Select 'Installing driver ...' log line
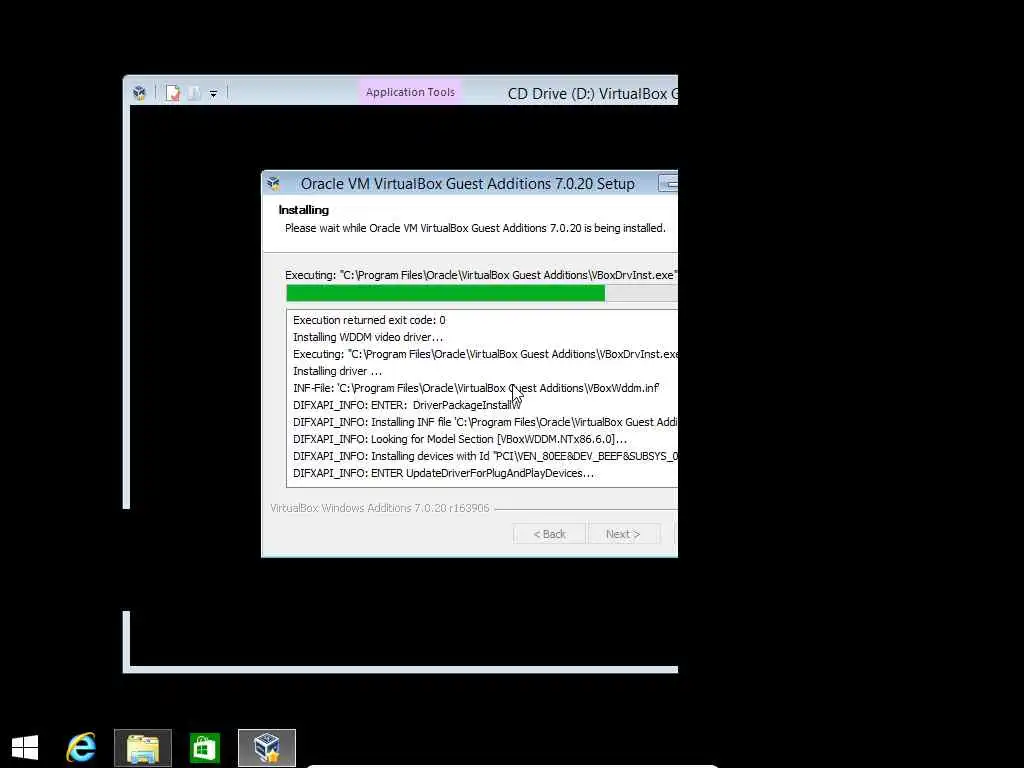The image size is (1024, 768). coord(337,371)
